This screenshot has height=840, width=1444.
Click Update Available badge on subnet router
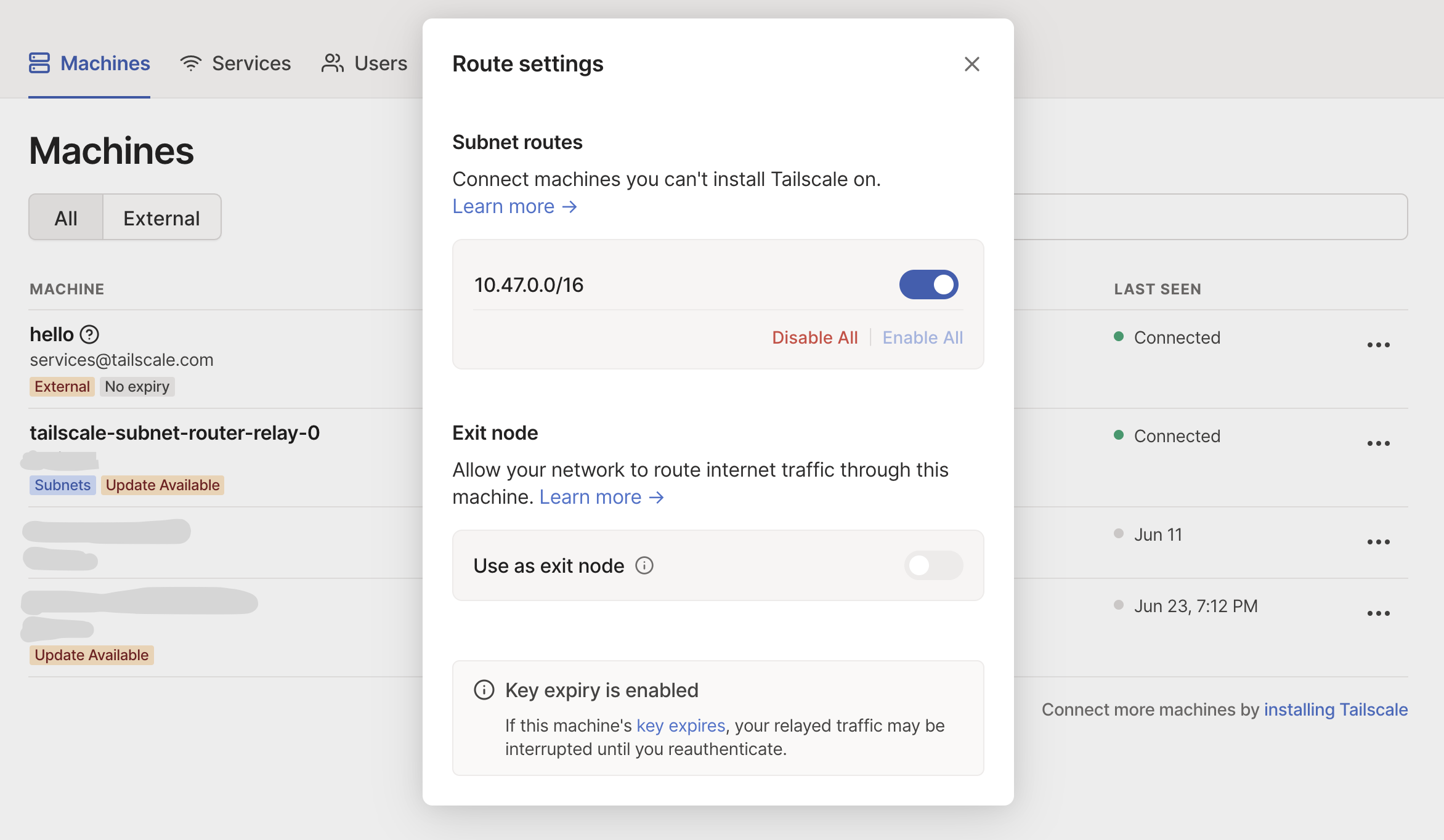click(x=163, y=485)
